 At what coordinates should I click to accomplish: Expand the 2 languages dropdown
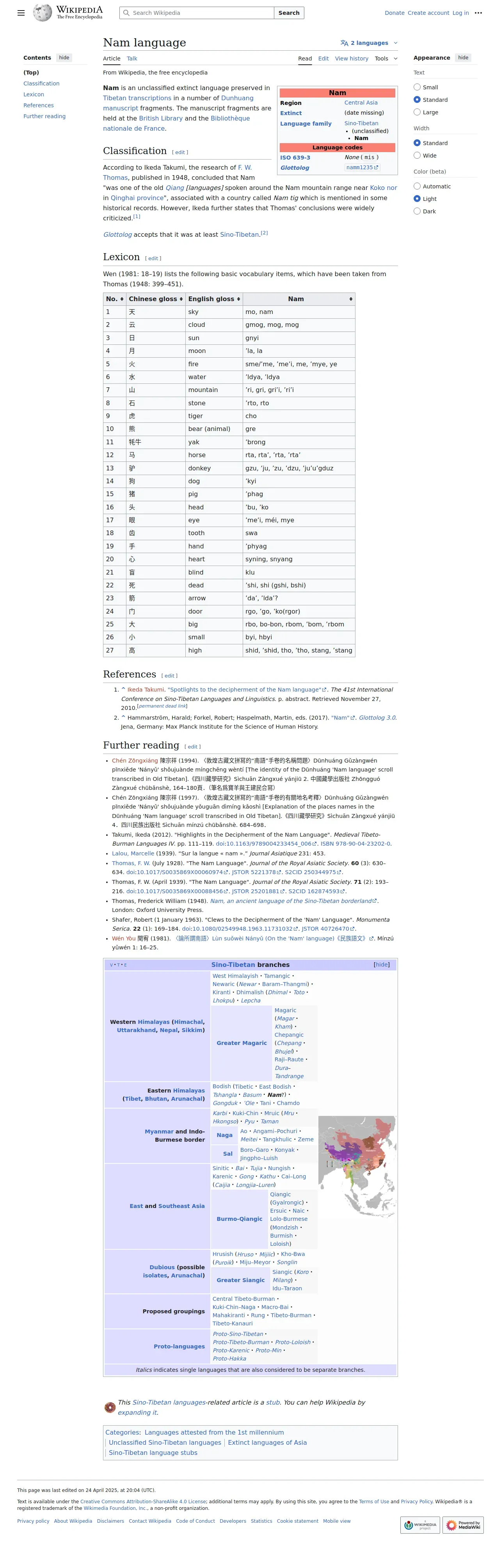[x=369, y=43]
